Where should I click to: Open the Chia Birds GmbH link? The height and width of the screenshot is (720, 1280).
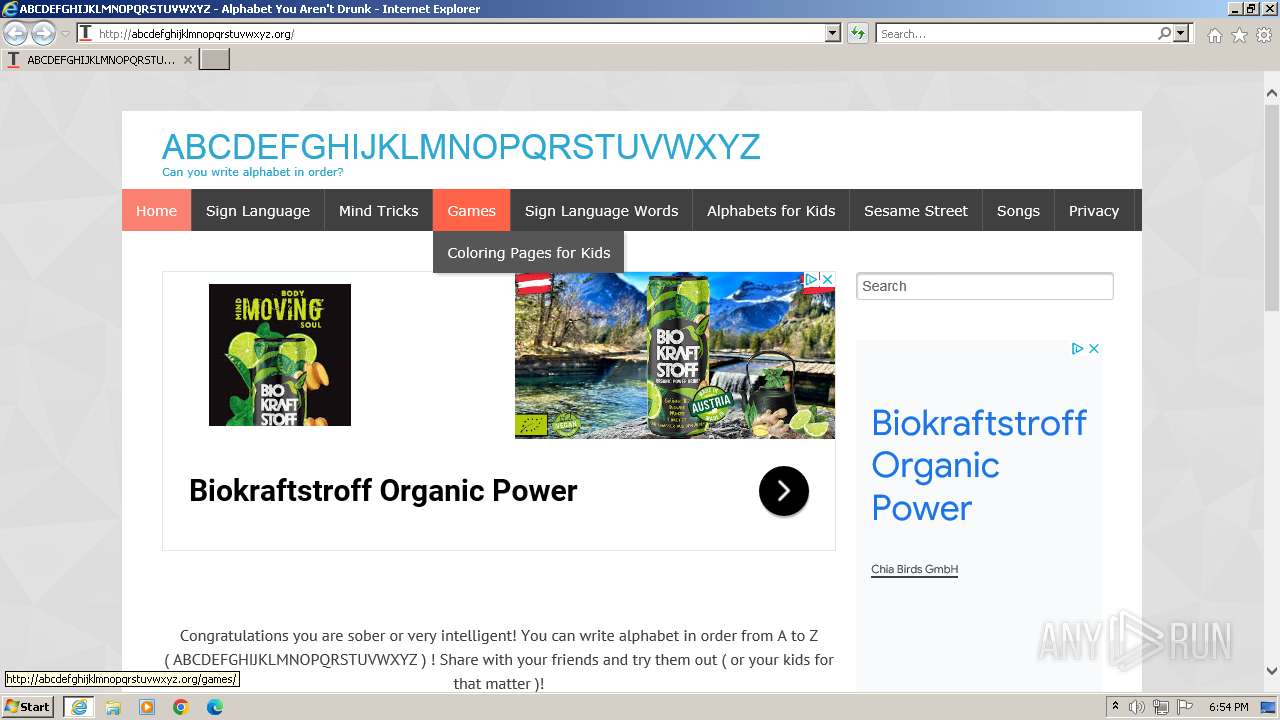(914, 569)
